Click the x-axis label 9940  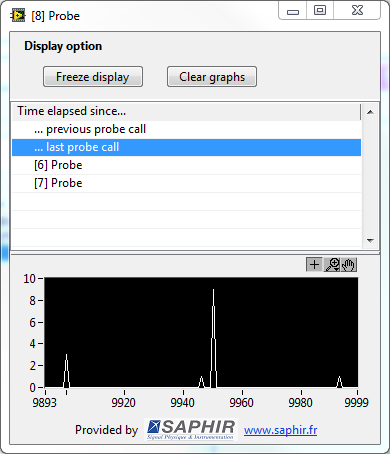[x=182, y=403]
